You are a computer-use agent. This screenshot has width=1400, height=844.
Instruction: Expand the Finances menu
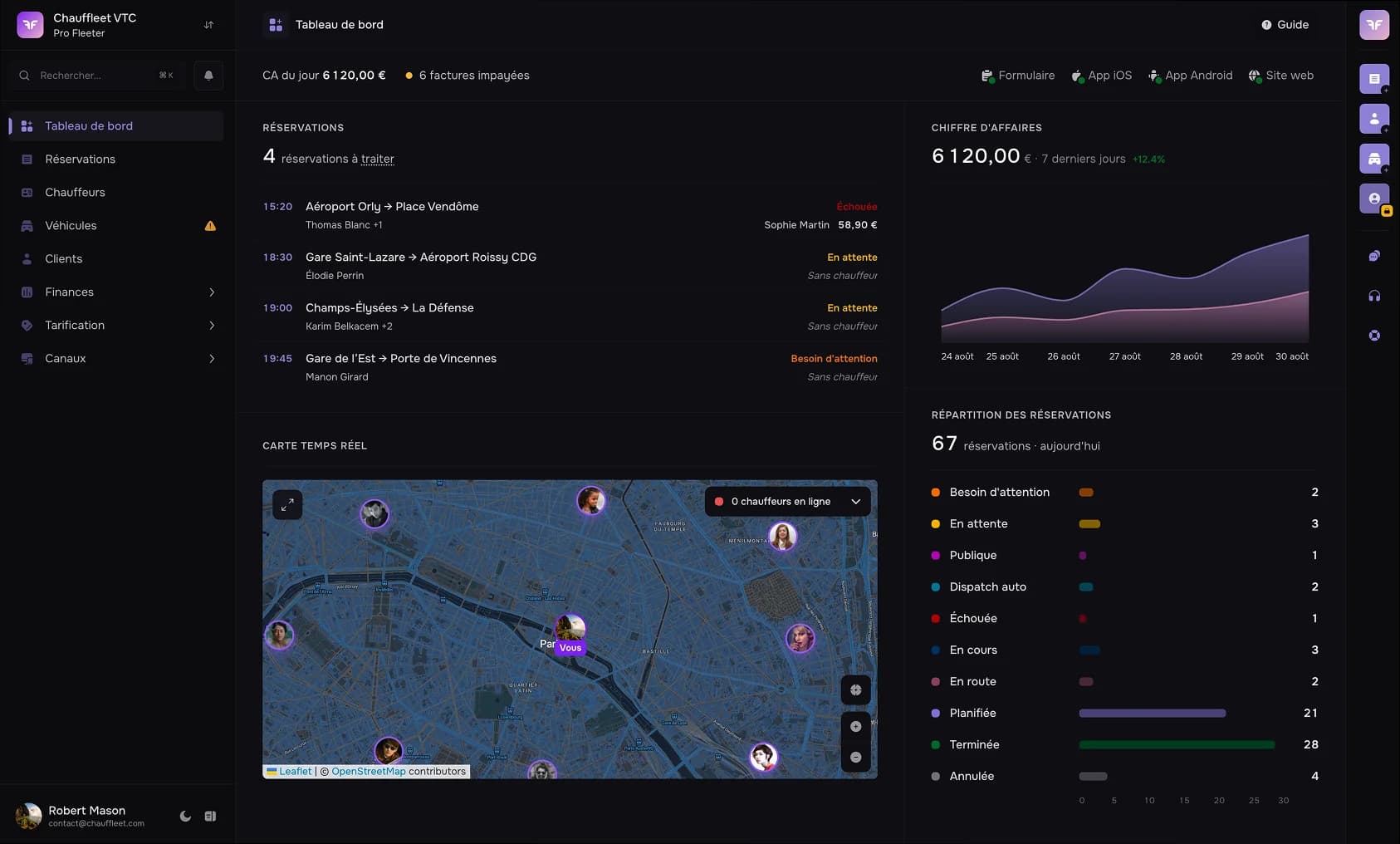pyautogui.click(x=116, y=292)
